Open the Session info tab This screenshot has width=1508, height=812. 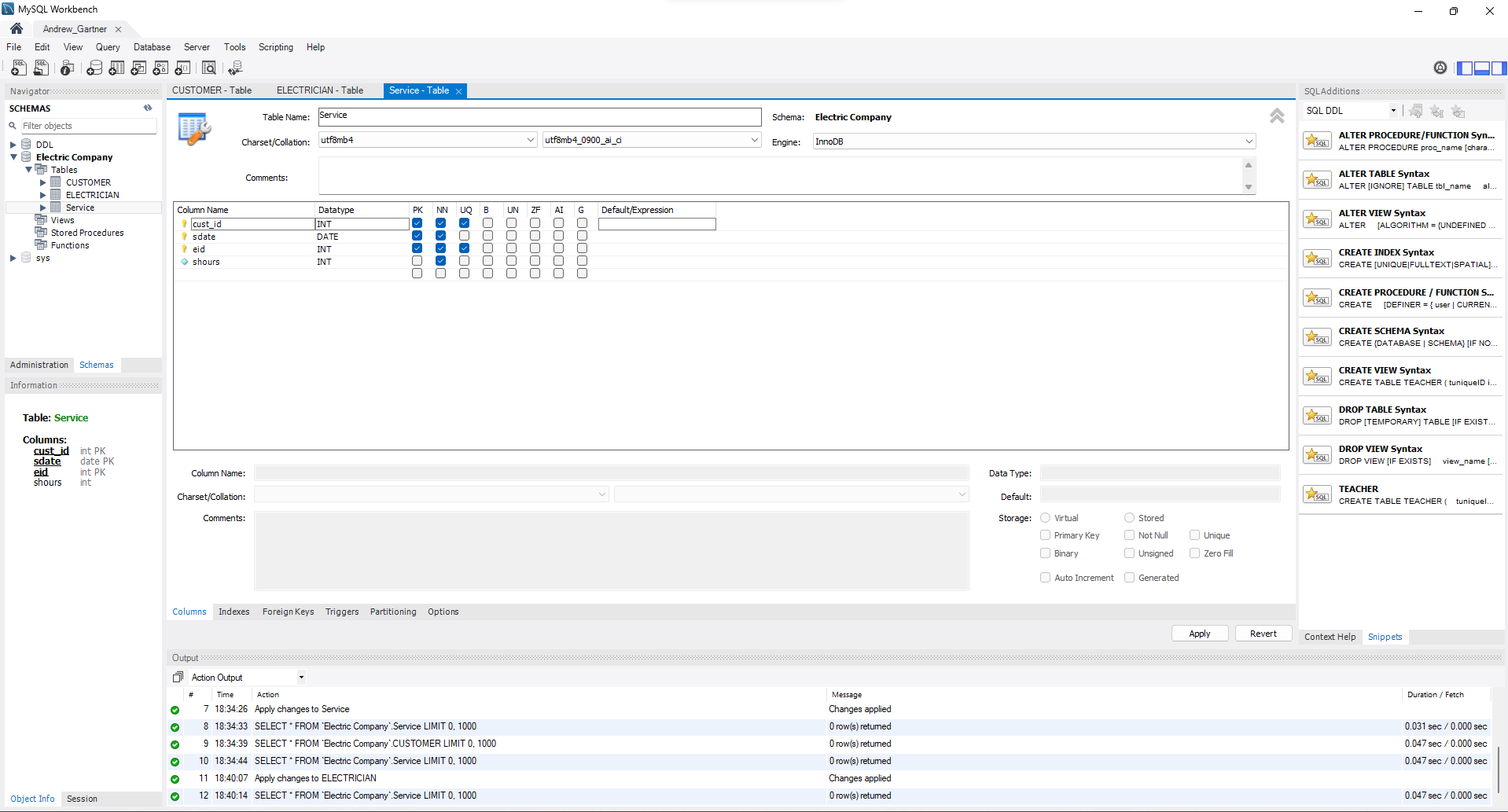tap(83, 799)
